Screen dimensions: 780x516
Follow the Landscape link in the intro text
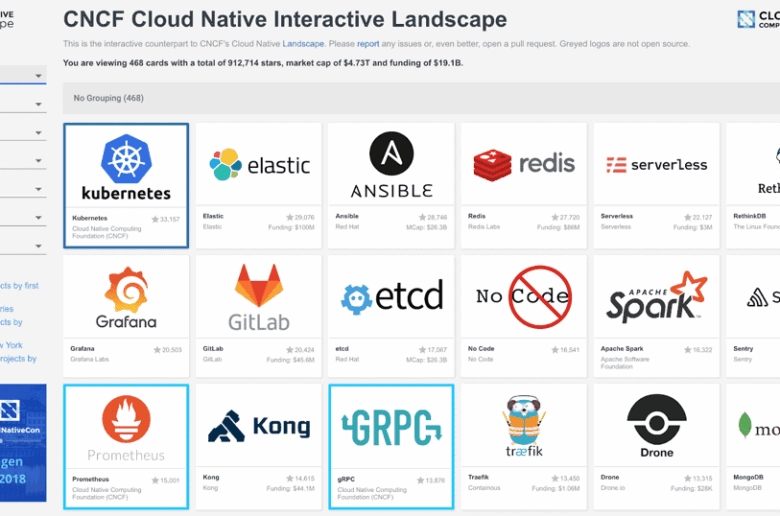(302, 45)
